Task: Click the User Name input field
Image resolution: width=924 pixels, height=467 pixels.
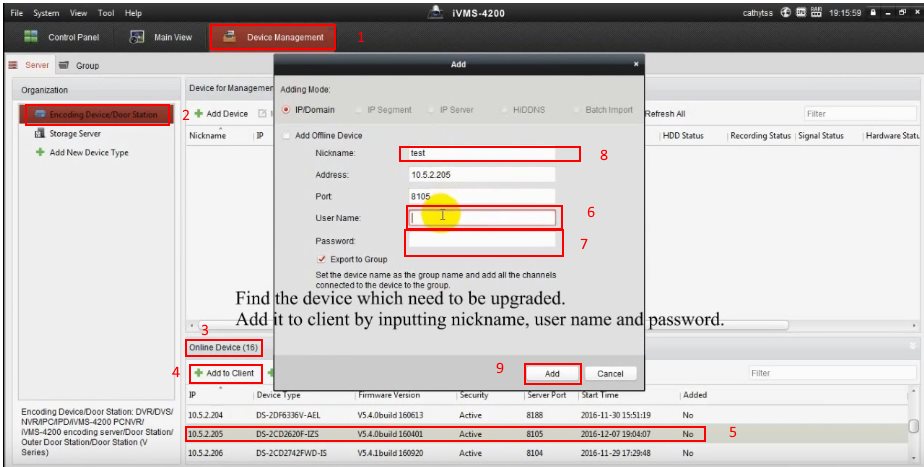Action: 482,217
